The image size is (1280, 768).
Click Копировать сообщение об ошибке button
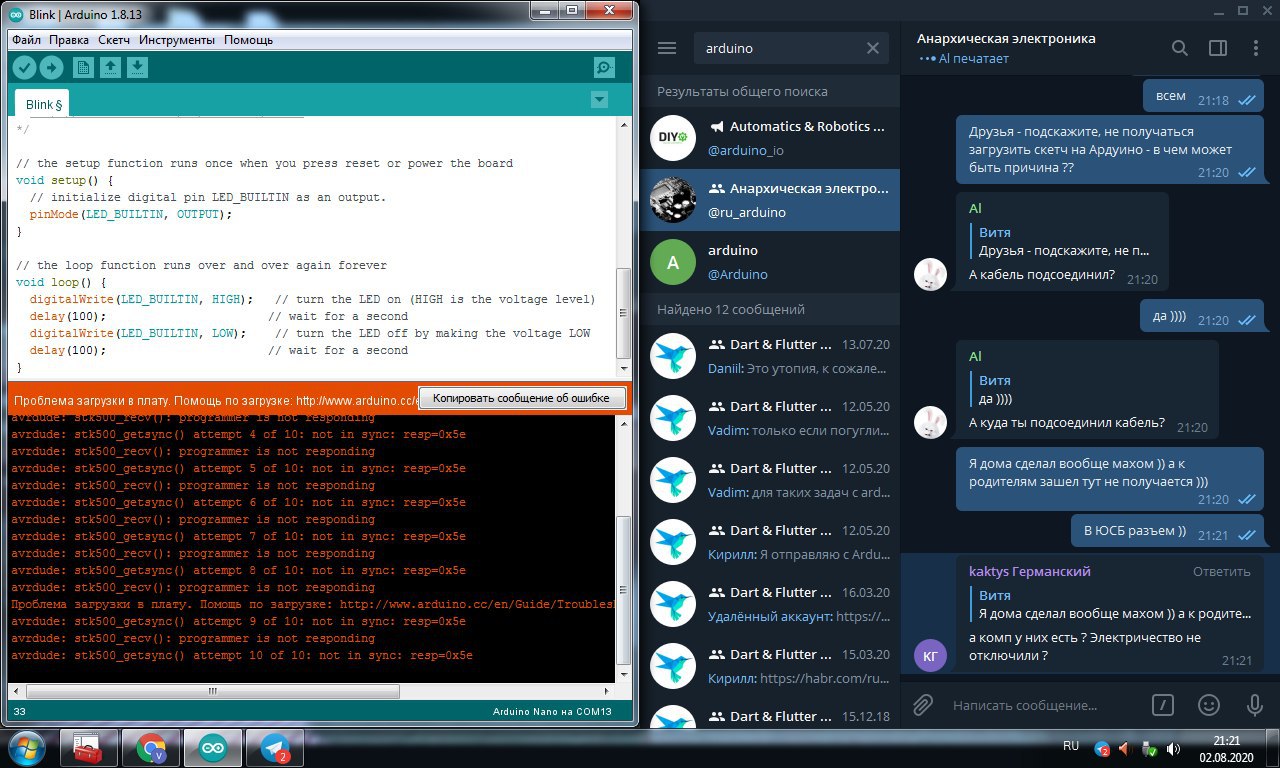[x=522, y=398]
